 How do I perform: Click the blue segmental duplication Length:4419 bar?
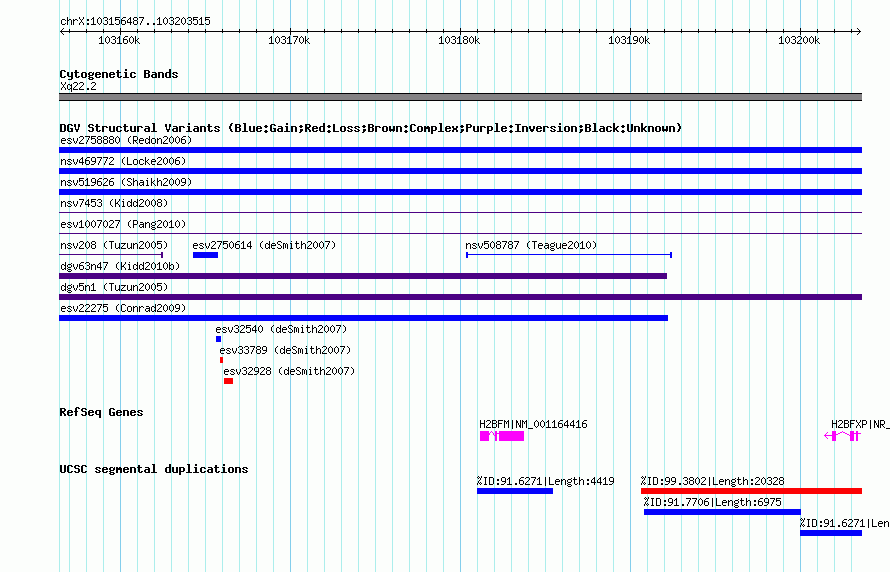pos(515,491)
